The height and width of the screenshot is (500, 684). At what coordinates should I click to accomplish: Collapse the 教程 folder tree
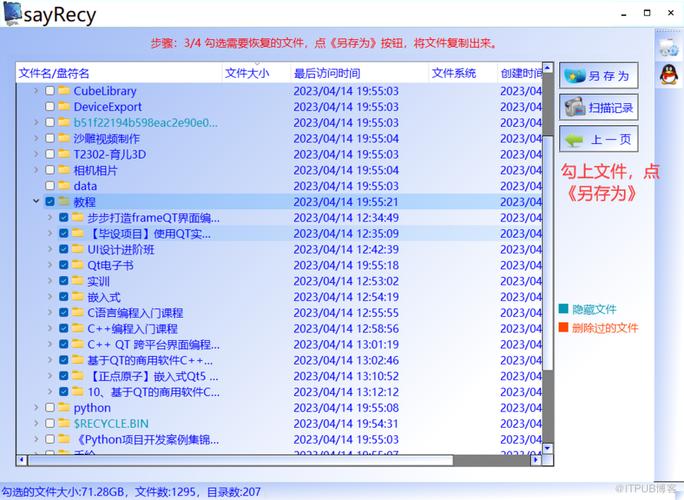click(x=36, y=201)
